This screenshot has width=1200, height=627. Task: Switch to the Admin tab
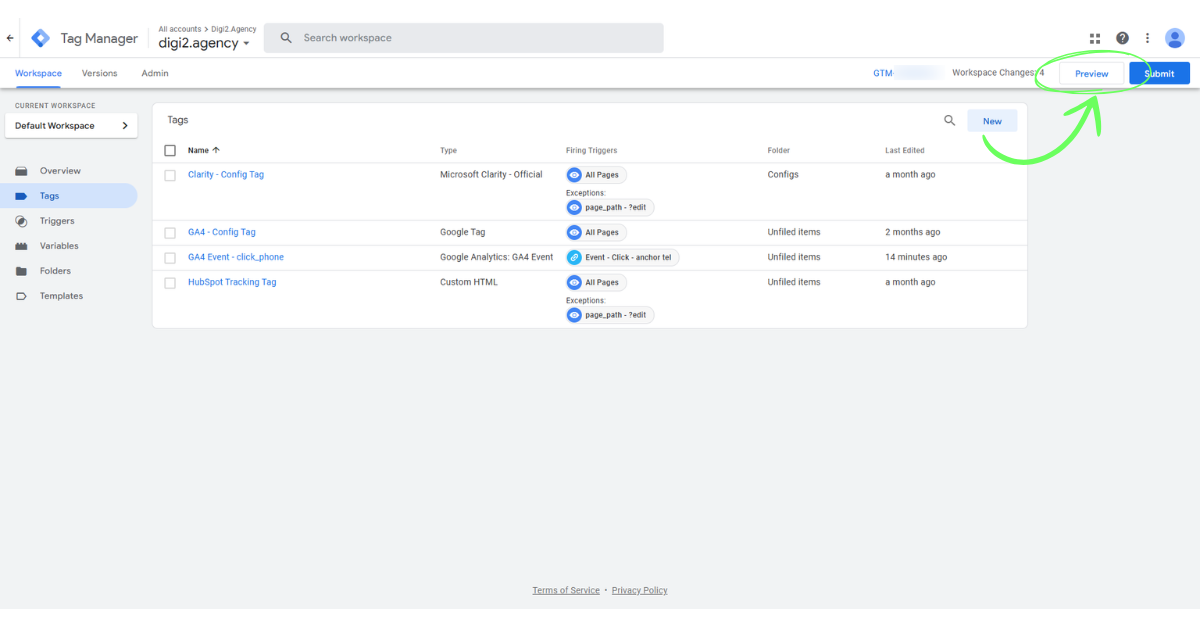155,73
